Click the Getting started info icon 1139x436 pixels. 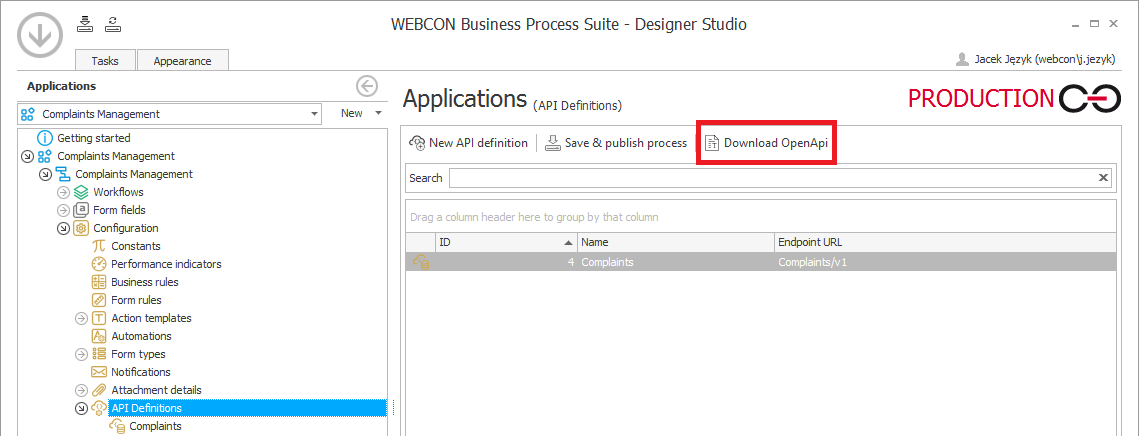click(46, 138)
